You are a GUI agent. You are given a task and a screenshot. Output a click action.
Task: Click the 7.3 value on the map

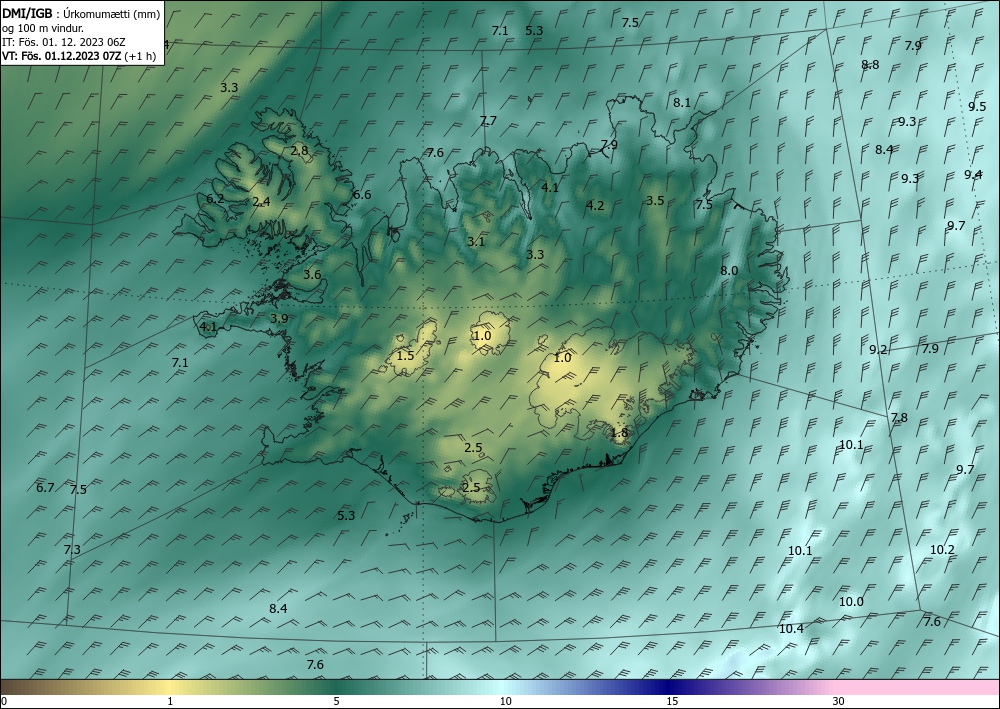click(72, 549)
